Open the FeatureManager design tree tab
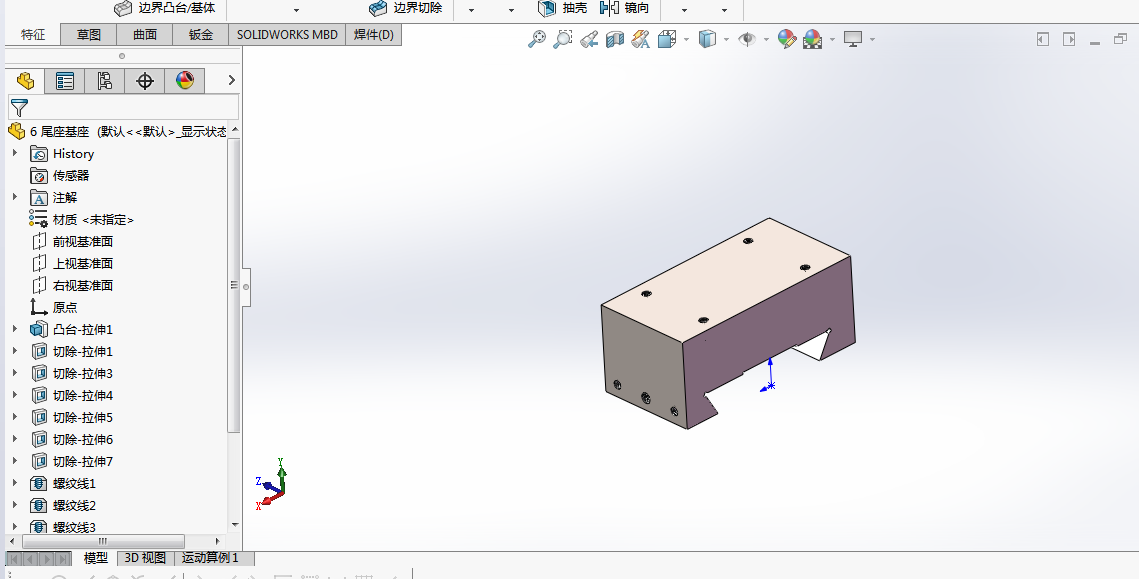The height and width of the screenshot is (579, 1139). coord(25,81)
